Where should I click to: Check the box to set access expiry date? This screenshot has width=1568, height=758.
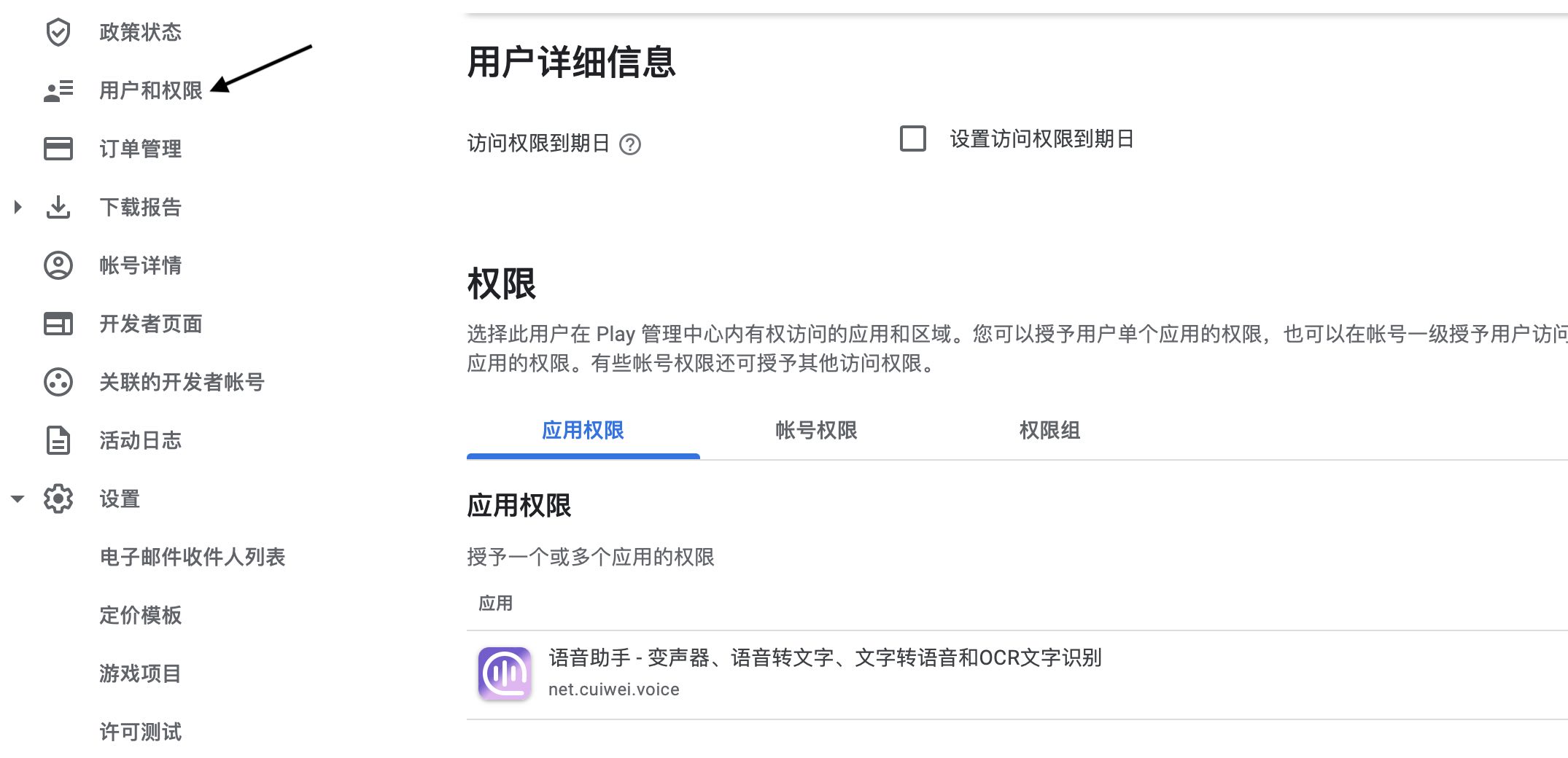coord(913,139)
